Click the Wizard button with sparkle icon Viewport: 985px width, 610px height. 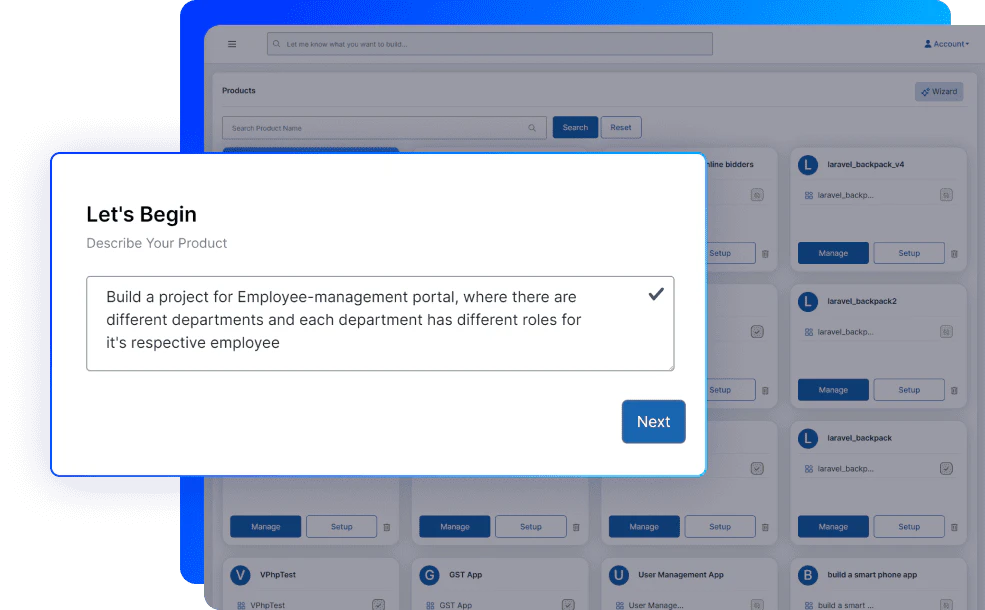[938, 91]
